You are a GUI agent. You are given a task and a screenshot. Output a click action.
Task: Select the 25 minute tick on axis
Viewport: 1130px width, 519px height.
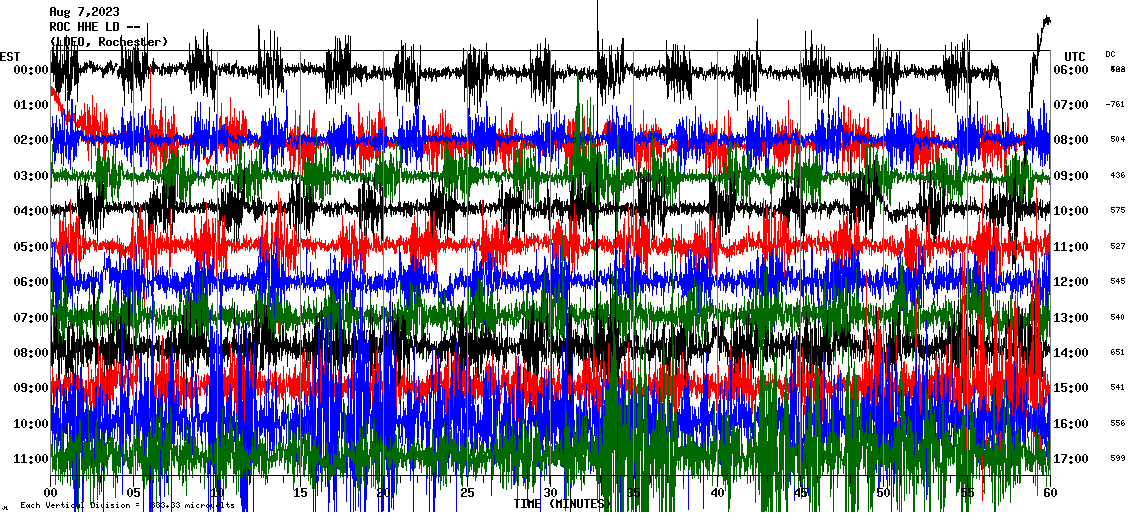467,493
